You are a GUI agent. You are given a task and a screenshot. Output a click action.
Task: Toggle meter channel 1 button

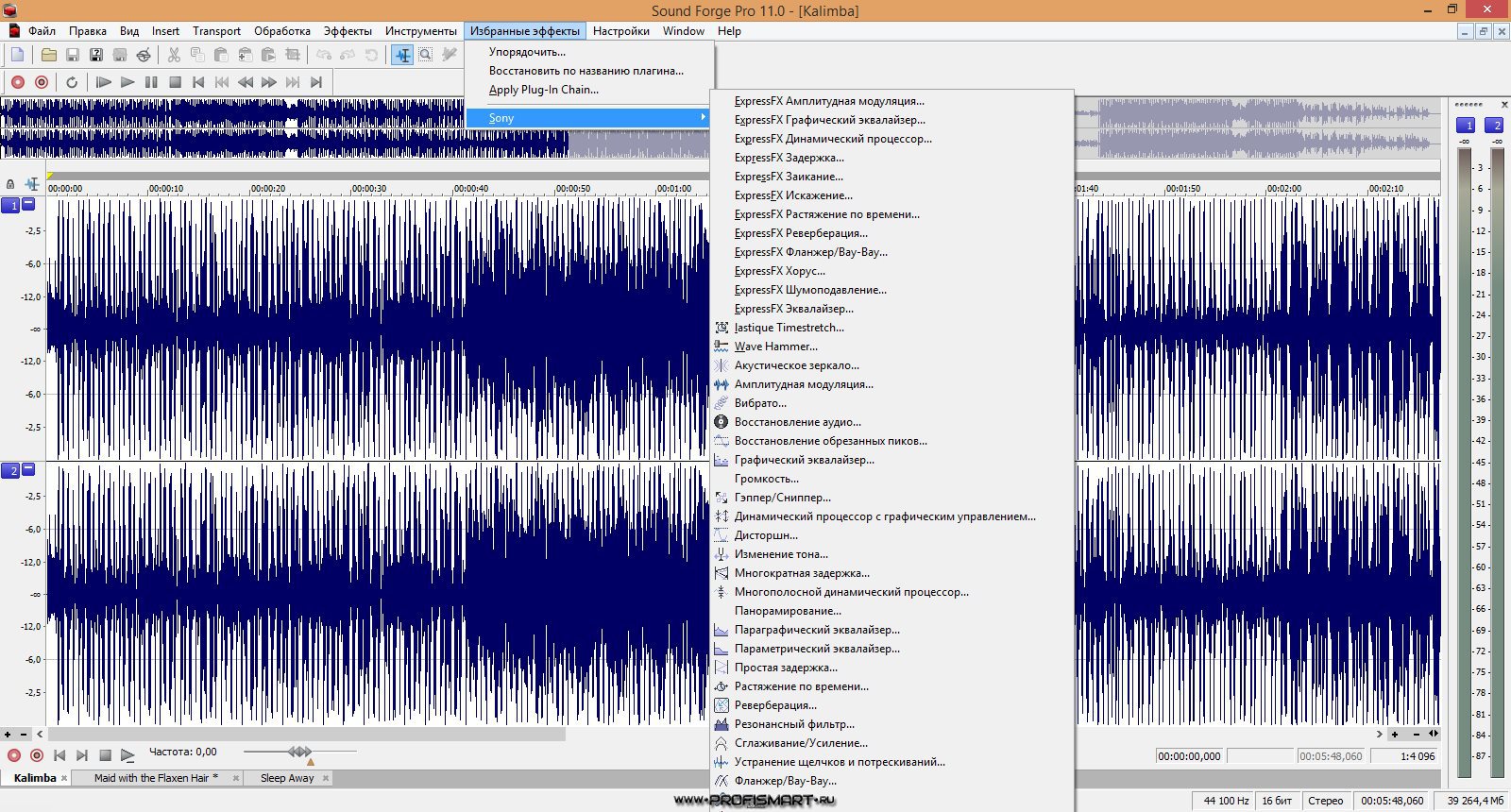pos(1465,125)
